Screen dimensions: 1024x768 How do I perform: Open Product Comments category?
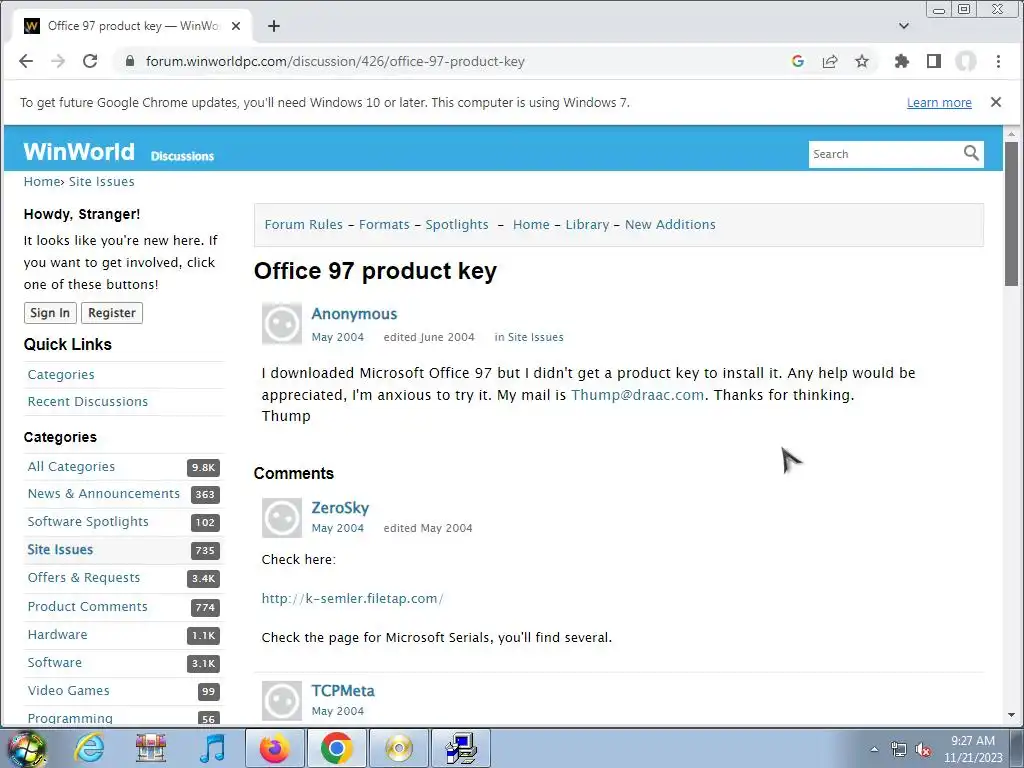[88, 607]
